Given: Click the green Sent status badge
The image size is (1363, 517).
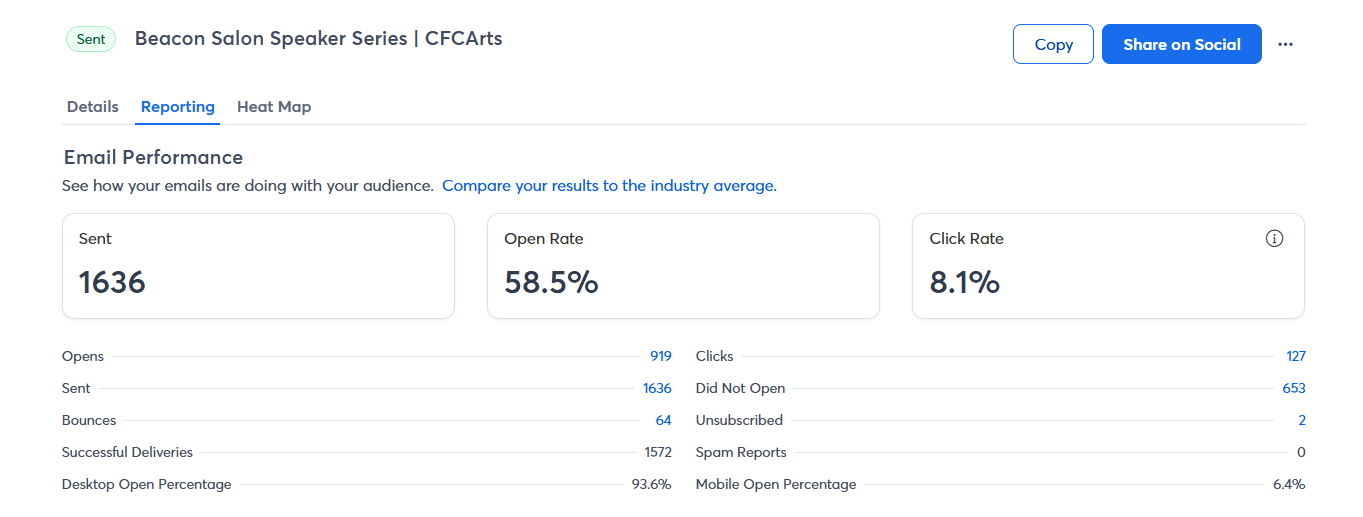Looking at the screenshot, I should click(x=91, y=40).
